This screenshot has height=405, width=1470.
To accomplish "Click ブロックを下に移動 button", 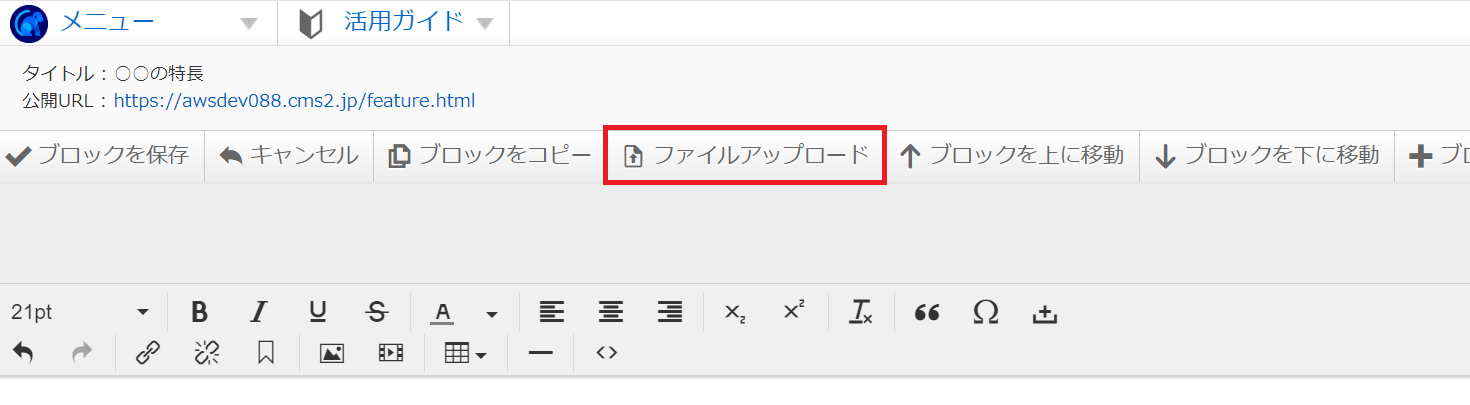I will click(x=1267, y=155).
